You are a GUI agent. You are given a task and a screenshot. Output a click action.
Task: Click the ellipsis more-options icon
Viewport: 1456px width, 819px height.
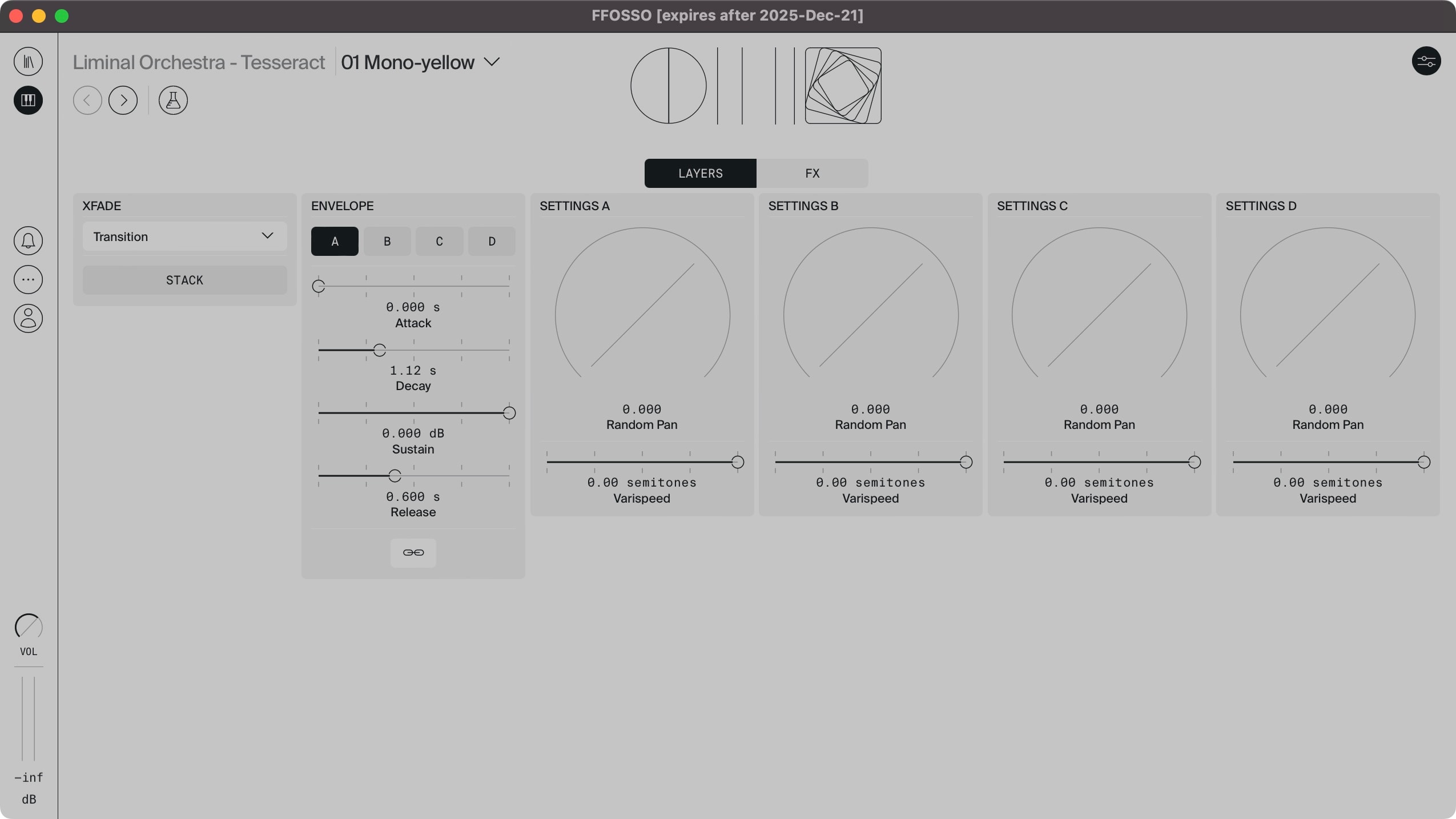click(x=28, y=280)
